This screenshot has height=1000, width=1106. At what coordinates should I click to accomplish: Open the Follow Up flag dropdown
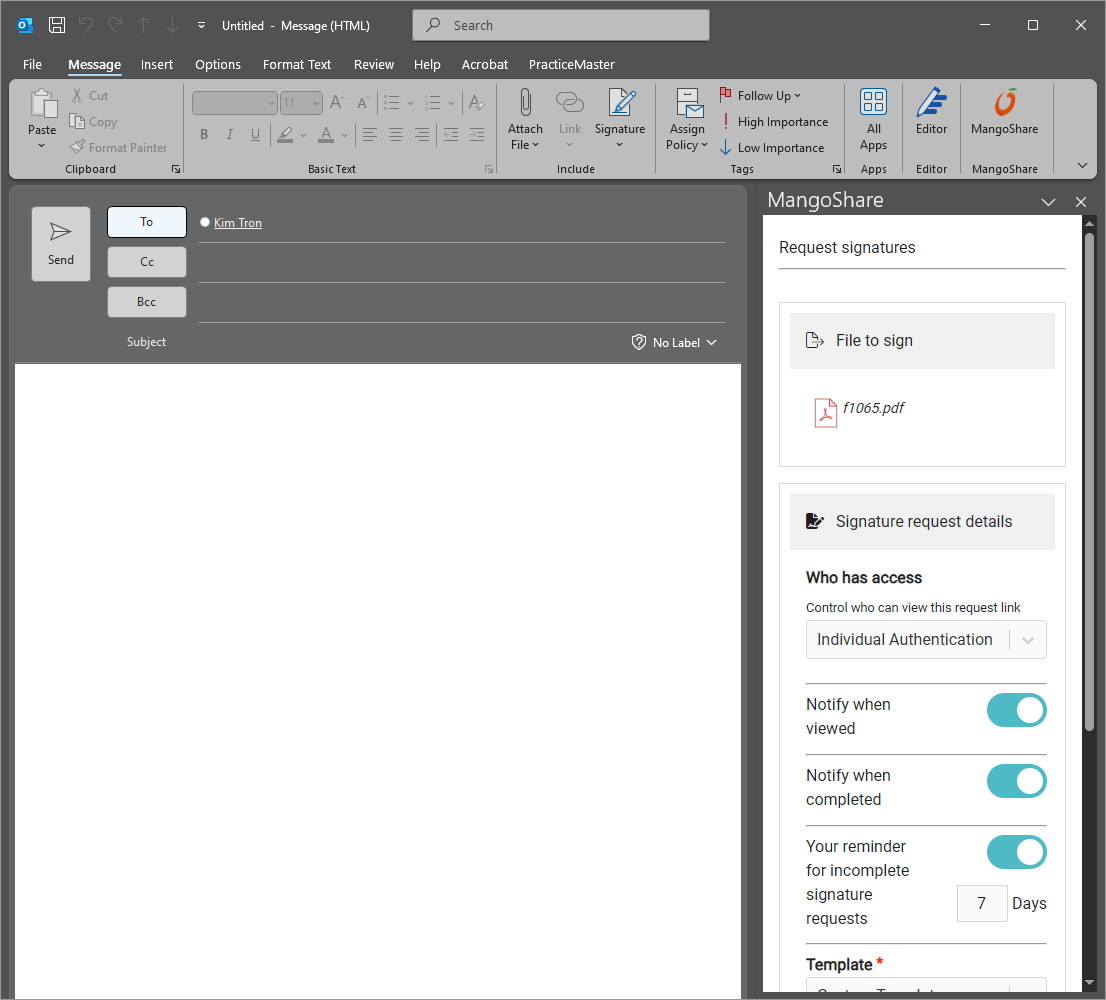(x=763, y=96)
